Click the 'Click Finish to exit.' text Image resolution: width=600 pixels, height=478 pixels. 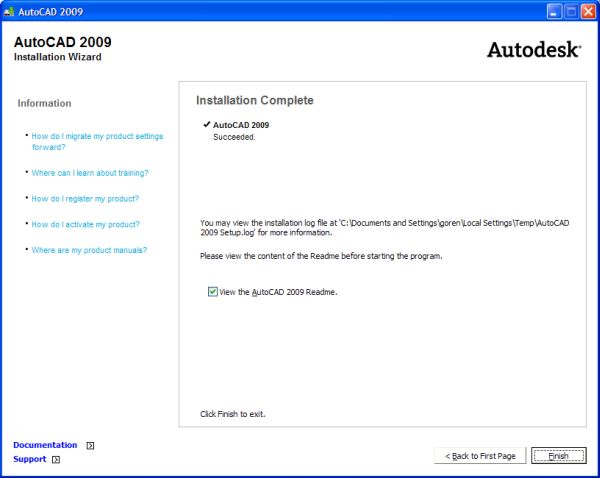[x=233, y=414]
